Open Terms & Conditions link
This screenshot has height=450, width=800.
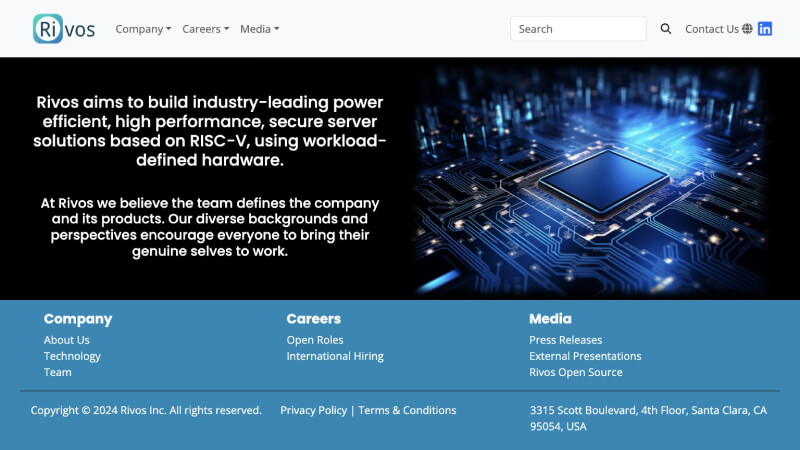(407, 410)
